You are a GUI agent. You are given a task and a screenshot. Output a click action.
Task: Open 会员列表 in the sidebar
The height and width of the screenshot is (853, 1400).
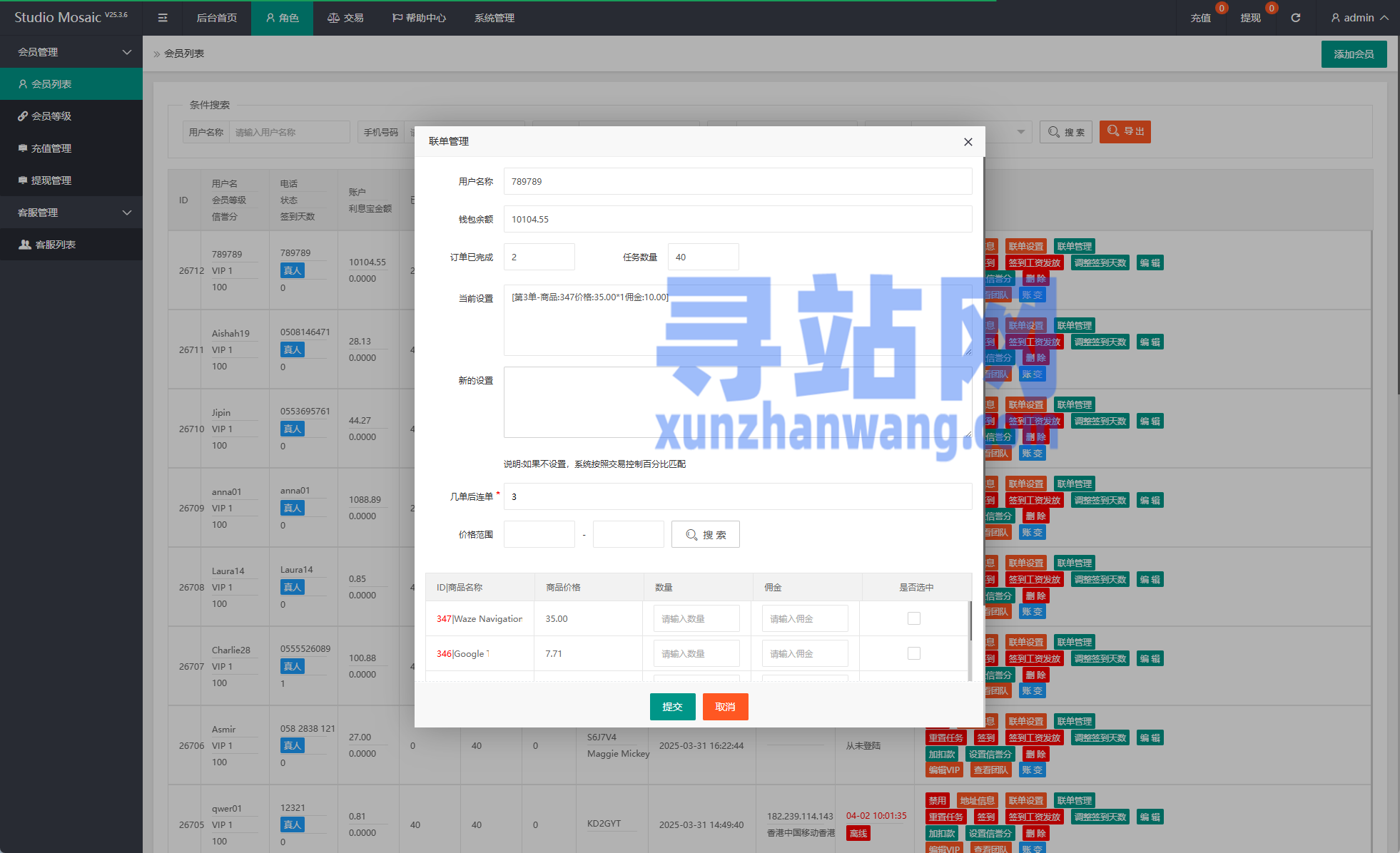[x=71, y=84]
